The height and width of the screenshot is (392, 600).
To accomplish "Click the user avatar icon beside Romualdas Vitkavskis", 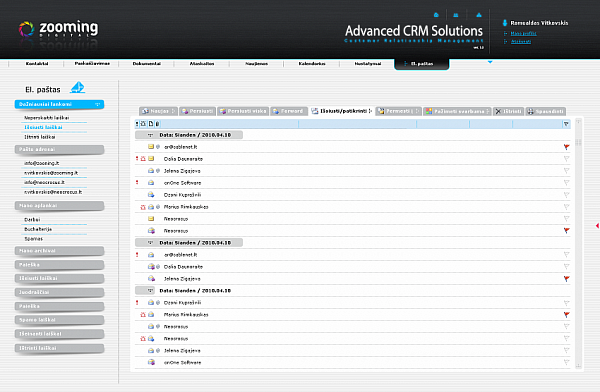I will (x=505, y=23).
